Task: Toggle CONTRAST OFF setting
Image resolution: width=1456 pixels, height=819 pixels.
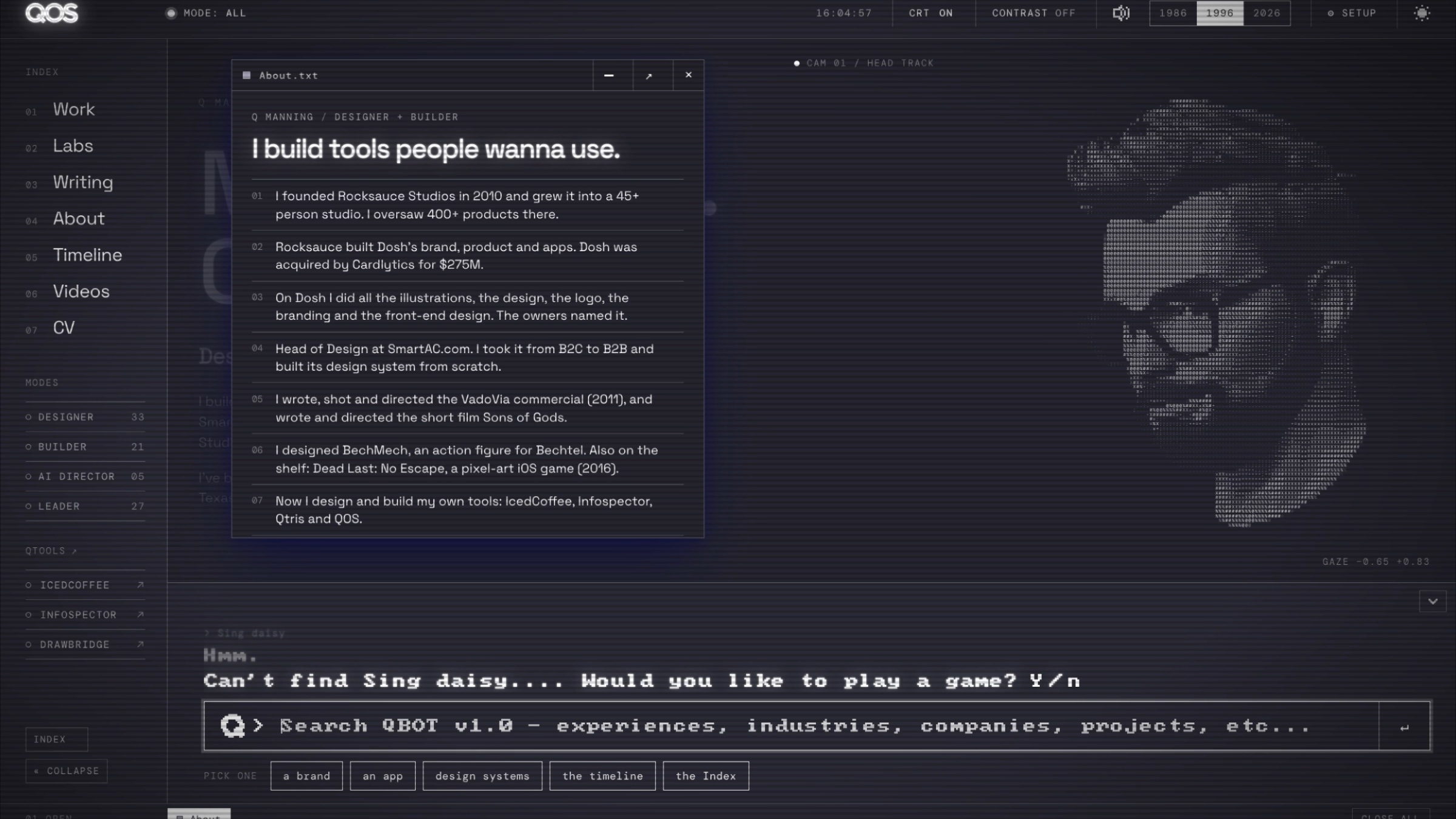Action: (1034, 13)
